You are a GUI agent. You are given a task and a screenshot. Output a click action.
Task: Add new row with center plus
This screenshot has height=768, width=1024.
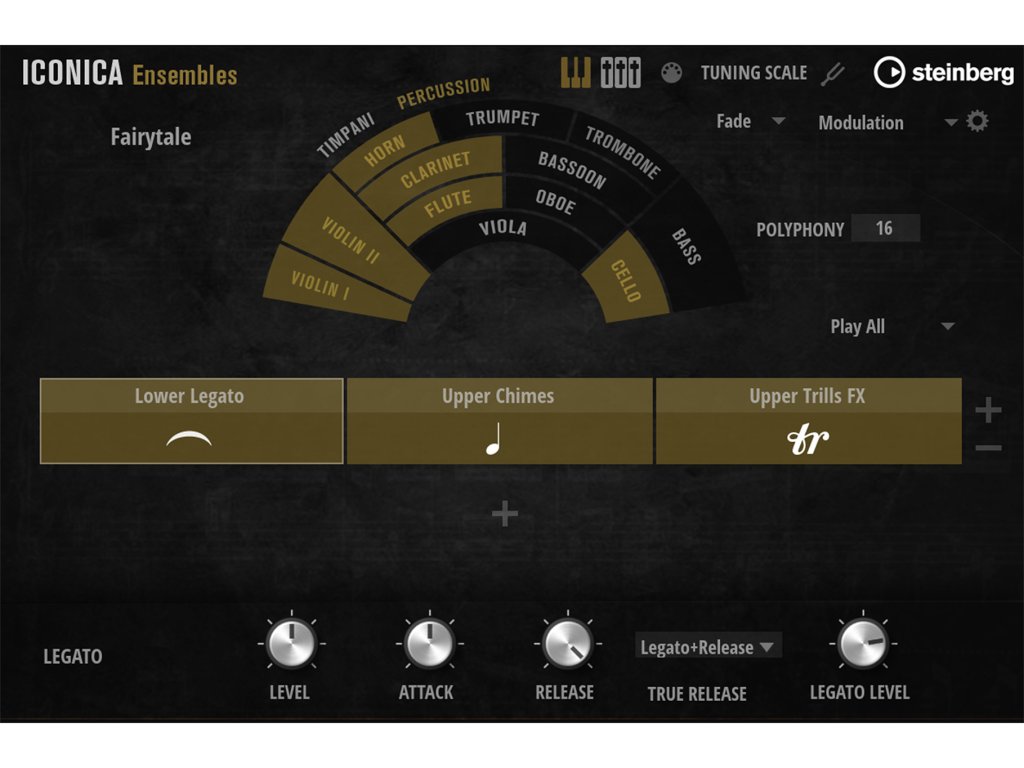505,514
